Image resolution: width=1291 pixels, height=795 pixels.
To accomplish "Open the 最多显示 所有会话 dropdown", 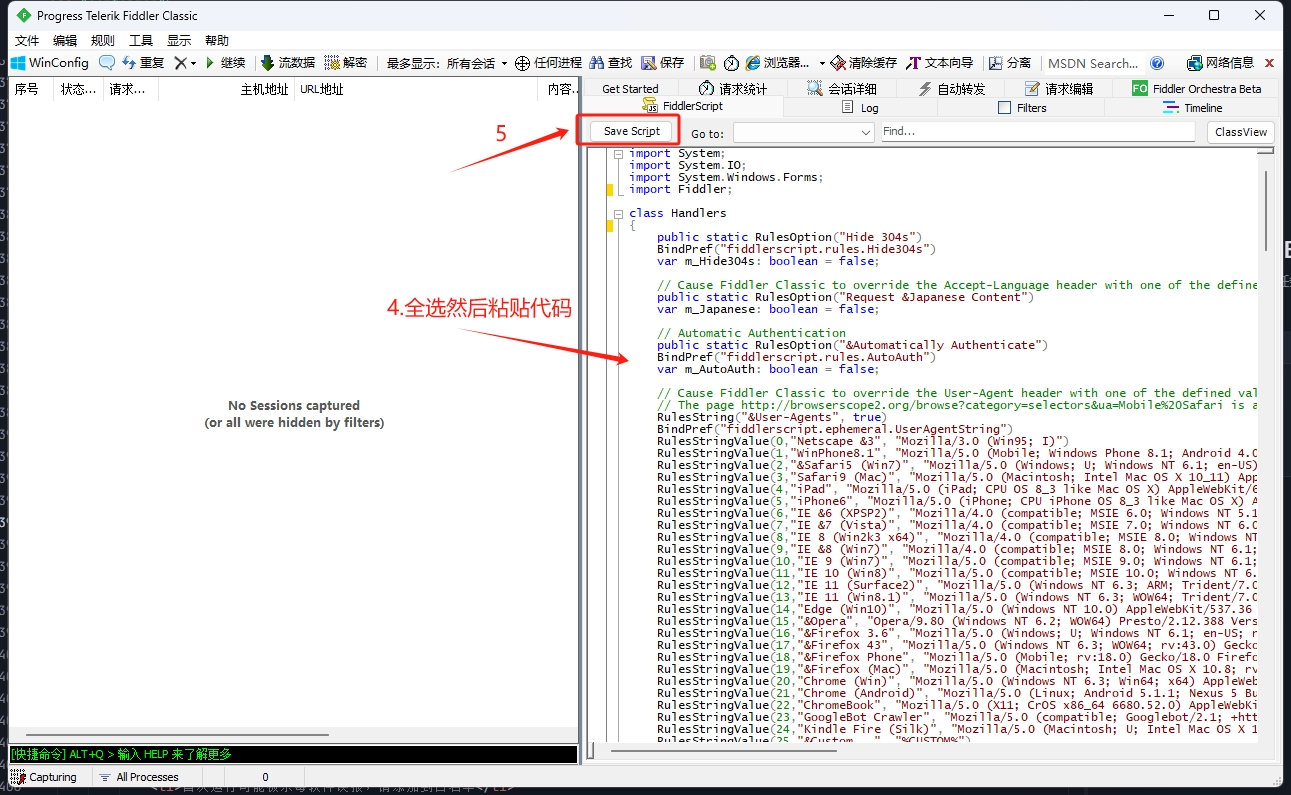I will click(447, 63).
